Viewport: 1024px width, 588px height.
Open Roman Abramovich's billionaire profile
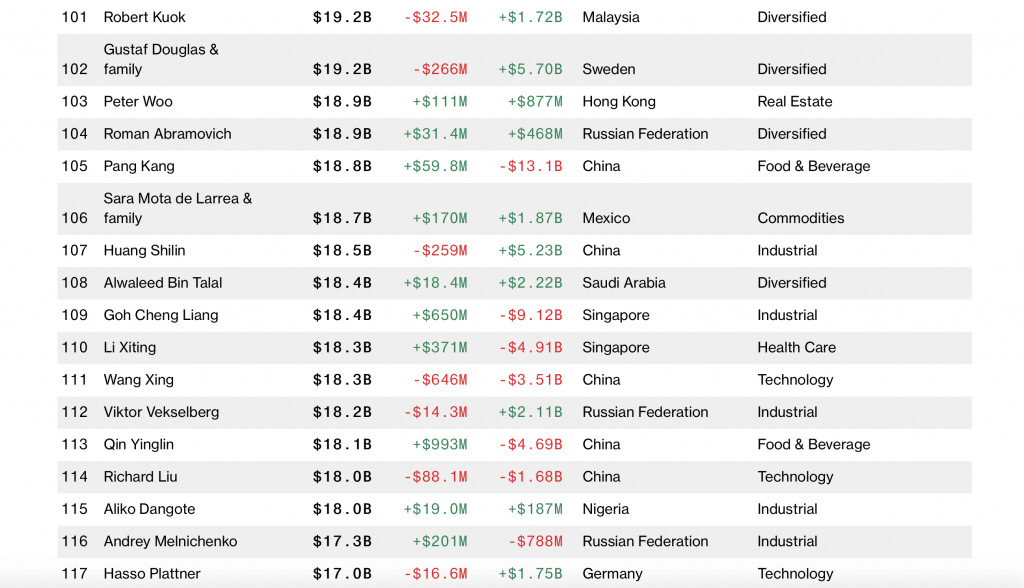pos(167,134)
